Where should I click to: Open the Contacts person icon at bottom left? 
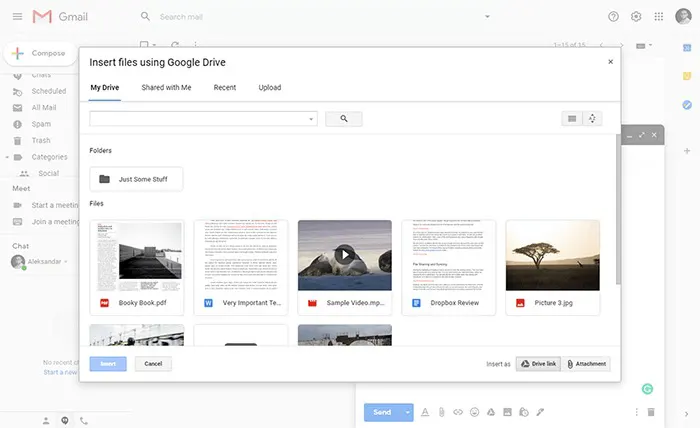[x=46, y=420]
